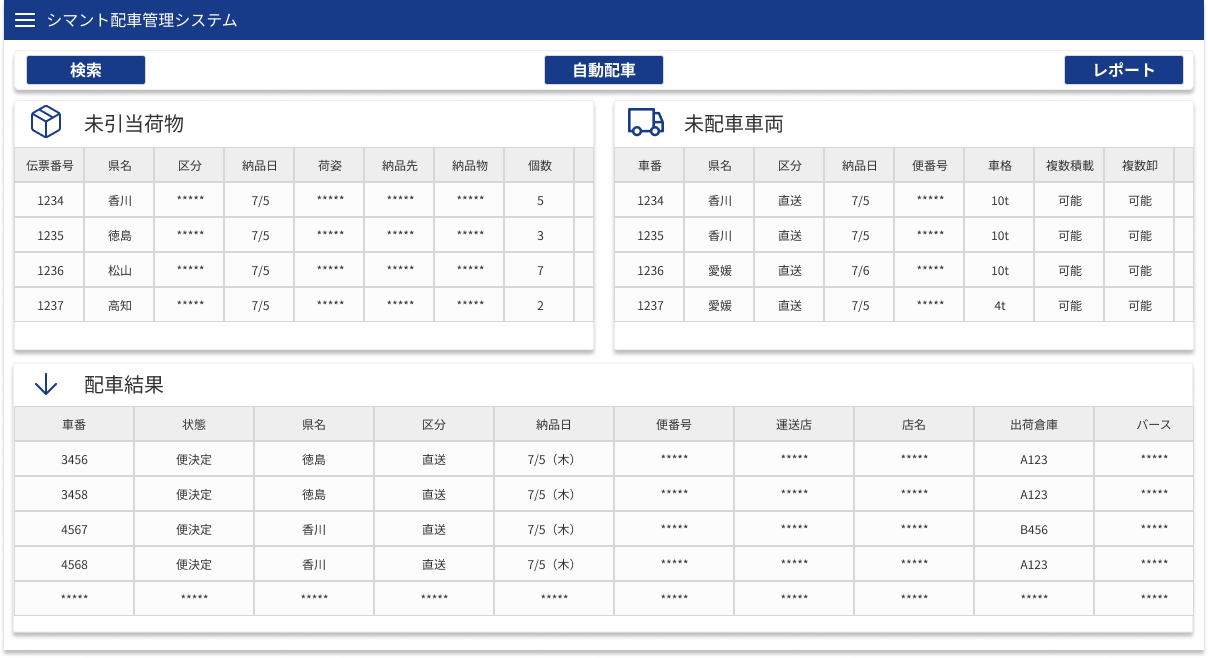This screenshot has width=1208, height=658.
Task: Select slip number 1235 in 未引当荷物 table
Action: point(50,235)
